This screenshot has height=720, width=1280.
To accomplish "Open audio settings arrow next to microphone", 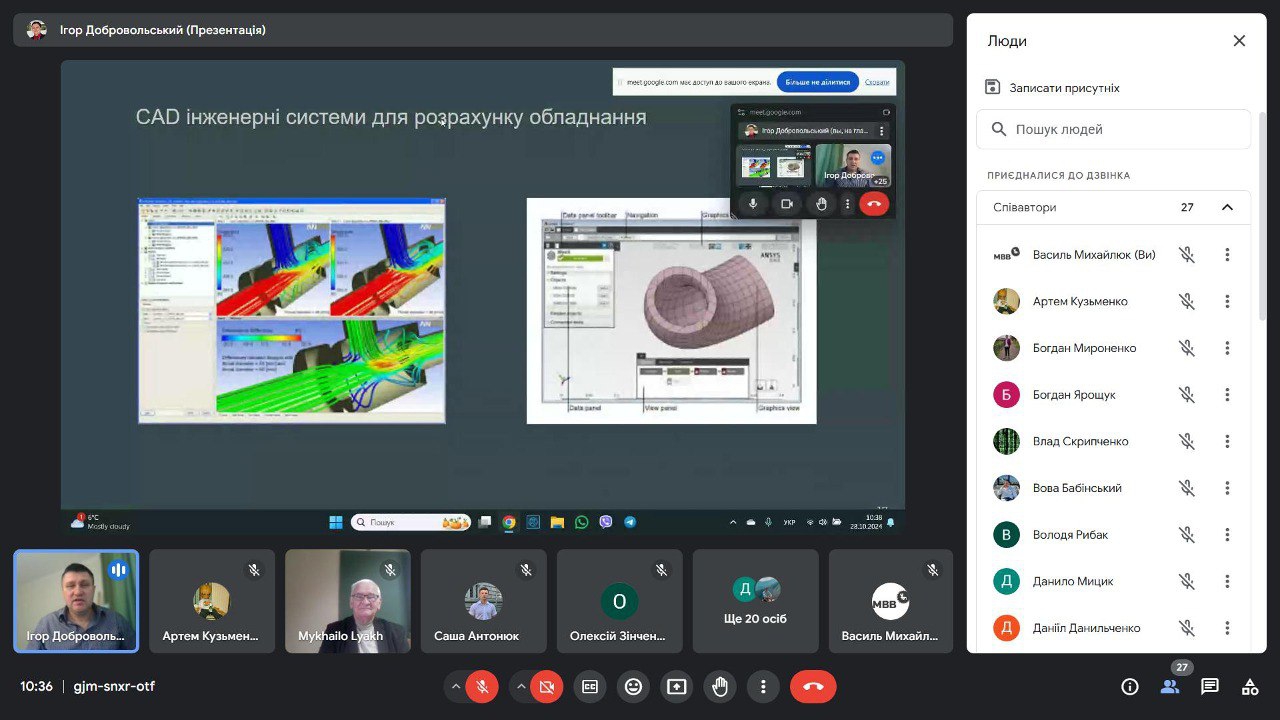I will pyautogui.click(x=456, y=687).
